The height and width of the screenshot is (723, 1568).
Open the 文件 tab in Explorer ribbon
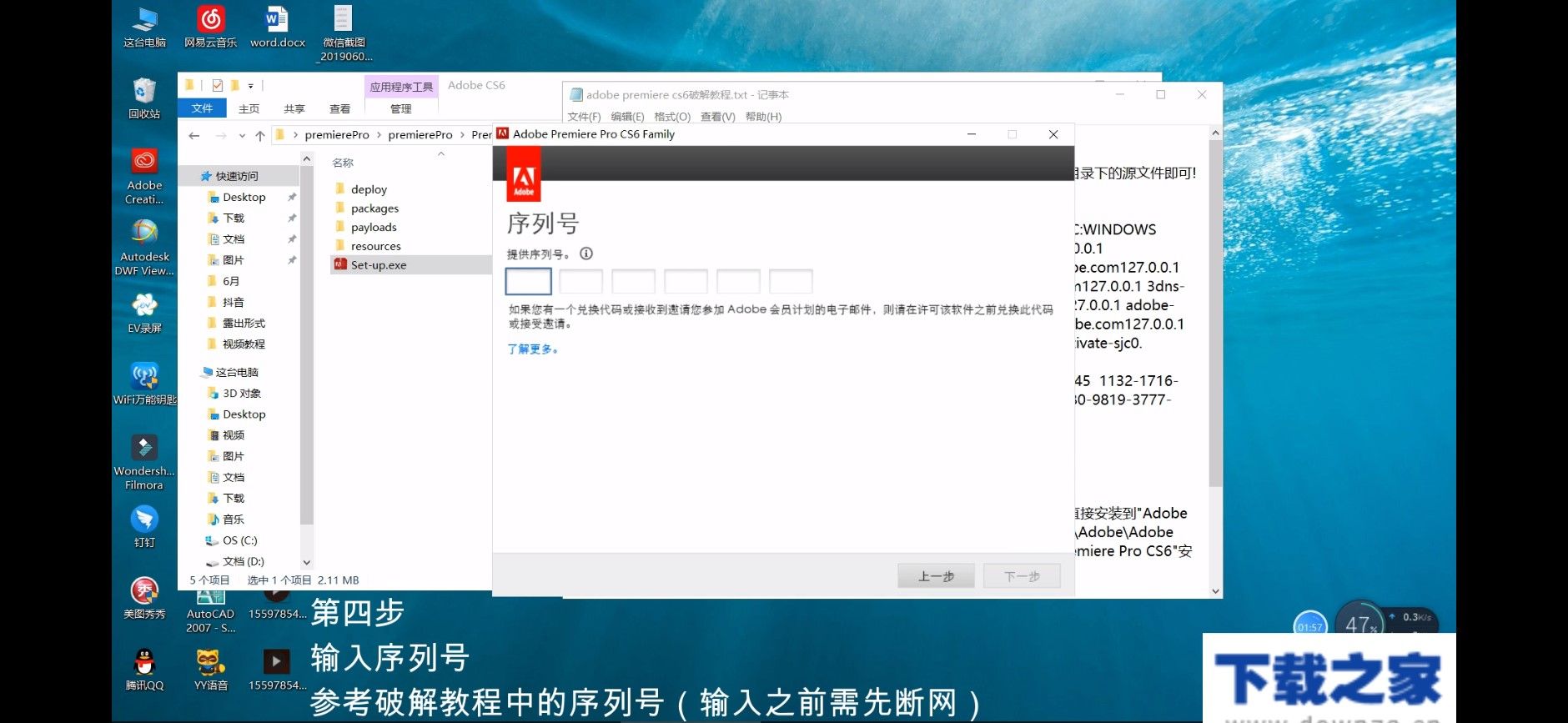point(202,108)
